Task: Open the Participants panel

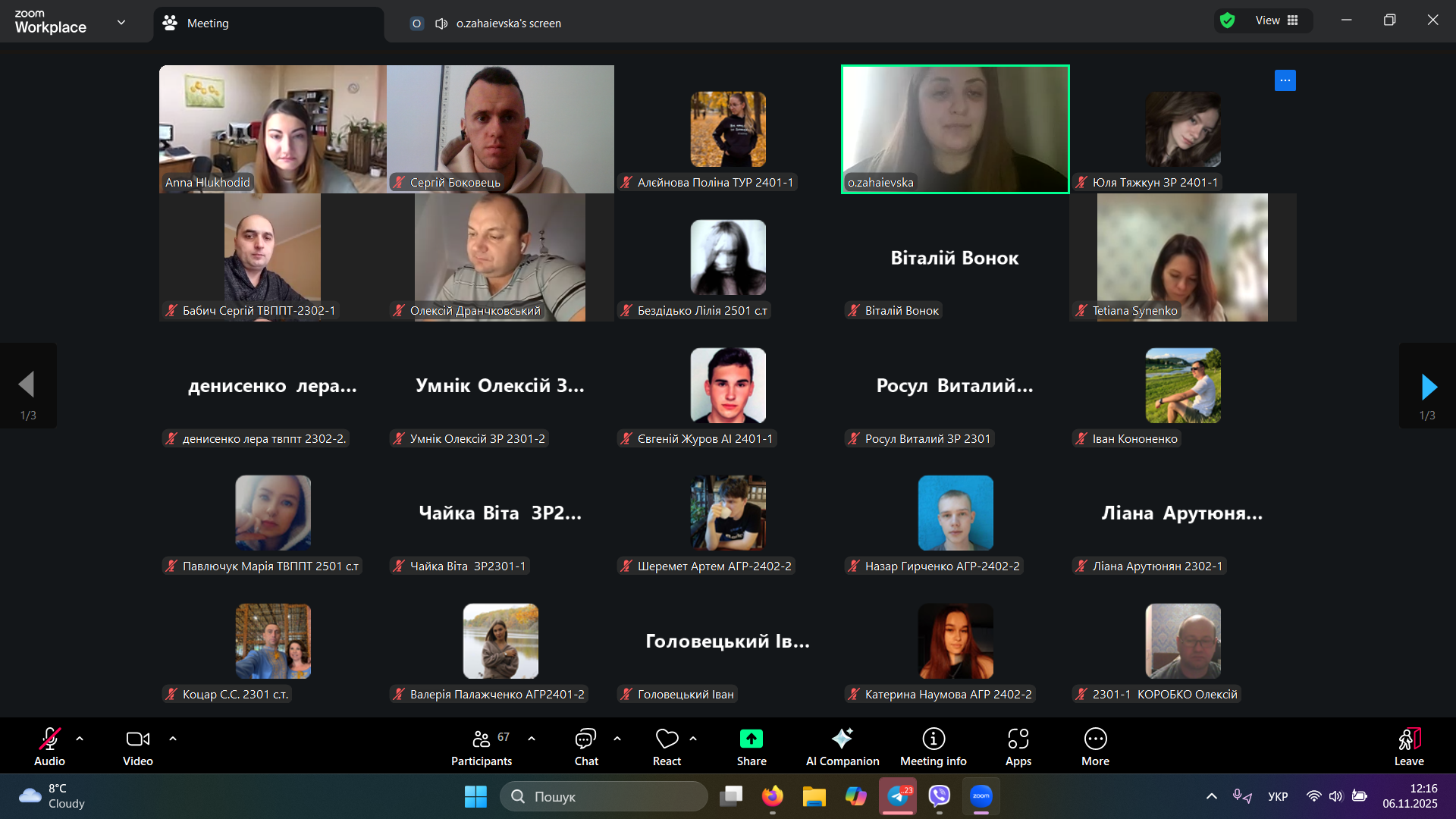Action: click(482, 747)
